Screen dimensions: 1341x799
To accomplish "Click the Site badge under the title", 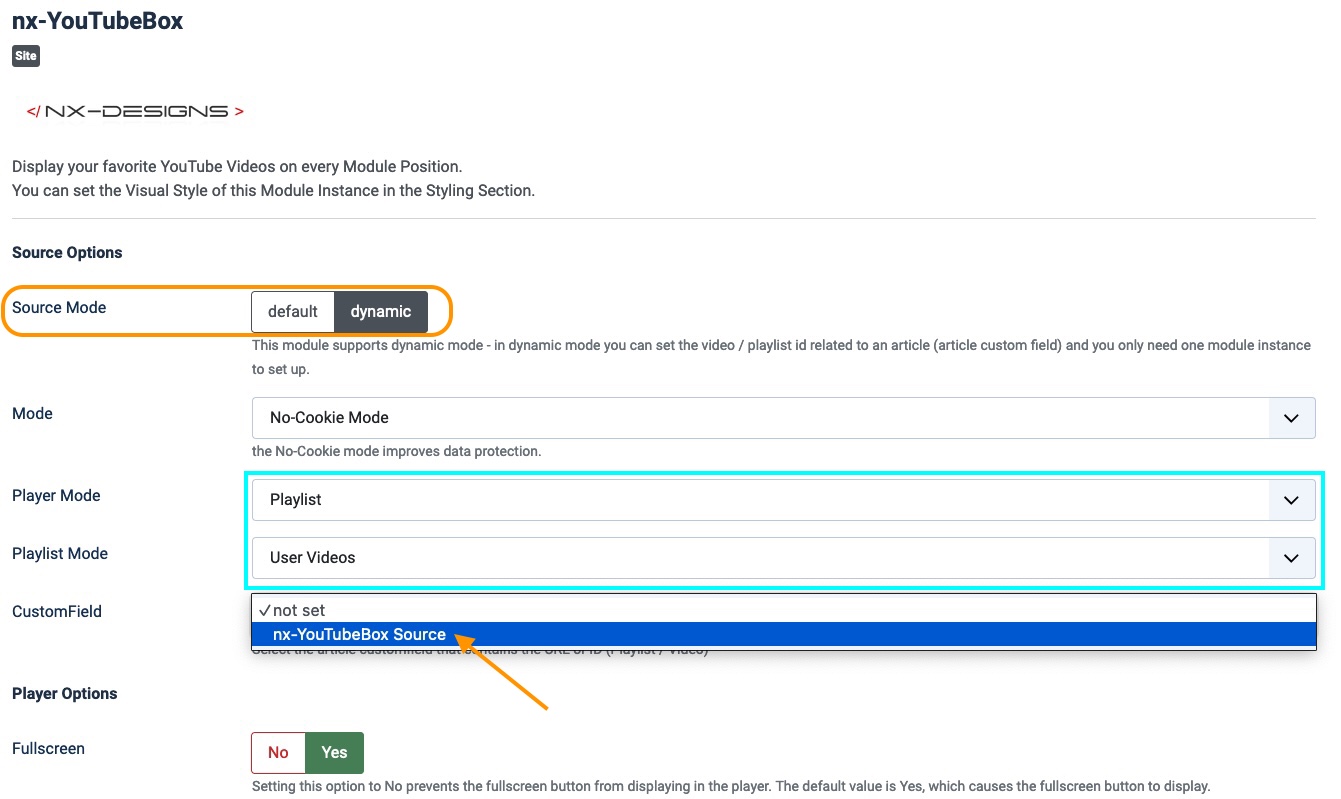I will point(26,56).
